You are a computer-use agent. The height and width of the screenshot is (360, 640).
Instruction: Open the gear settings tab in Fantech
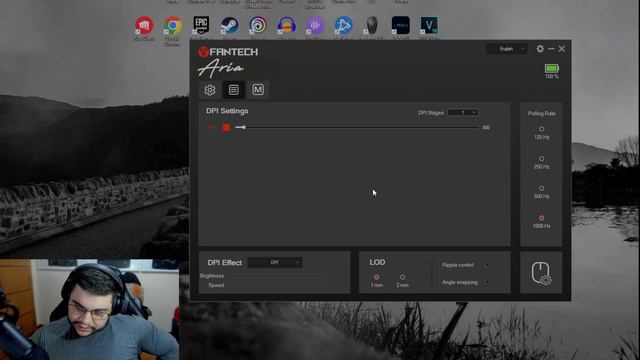[x=210, y=90]
